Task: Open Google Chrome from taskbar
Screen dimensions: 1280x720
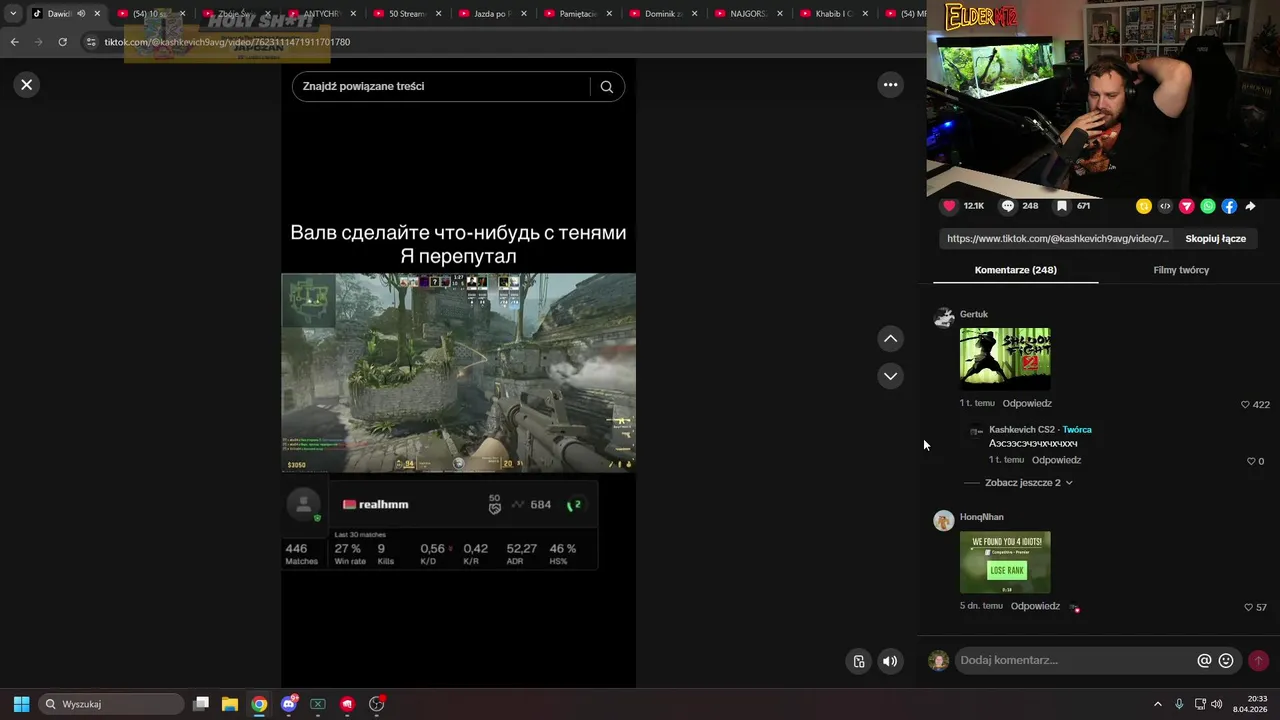Action: tap(259, 704)
